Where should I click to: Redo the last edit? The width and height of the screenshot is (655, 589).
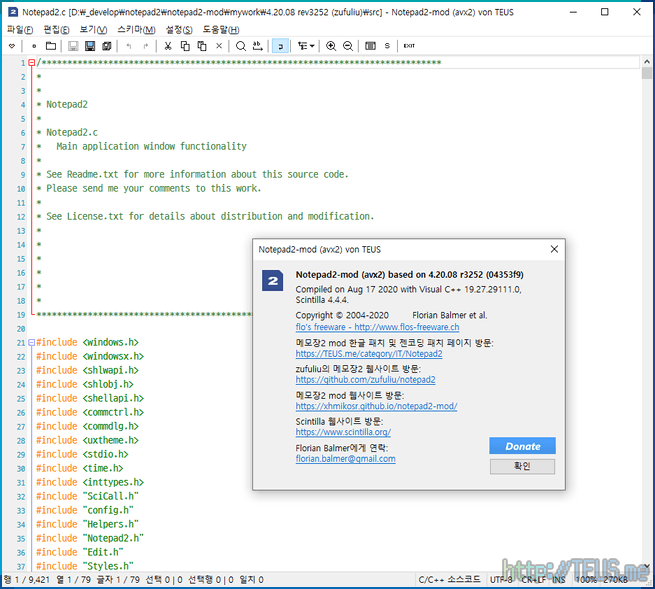click(x=145, y=46)
